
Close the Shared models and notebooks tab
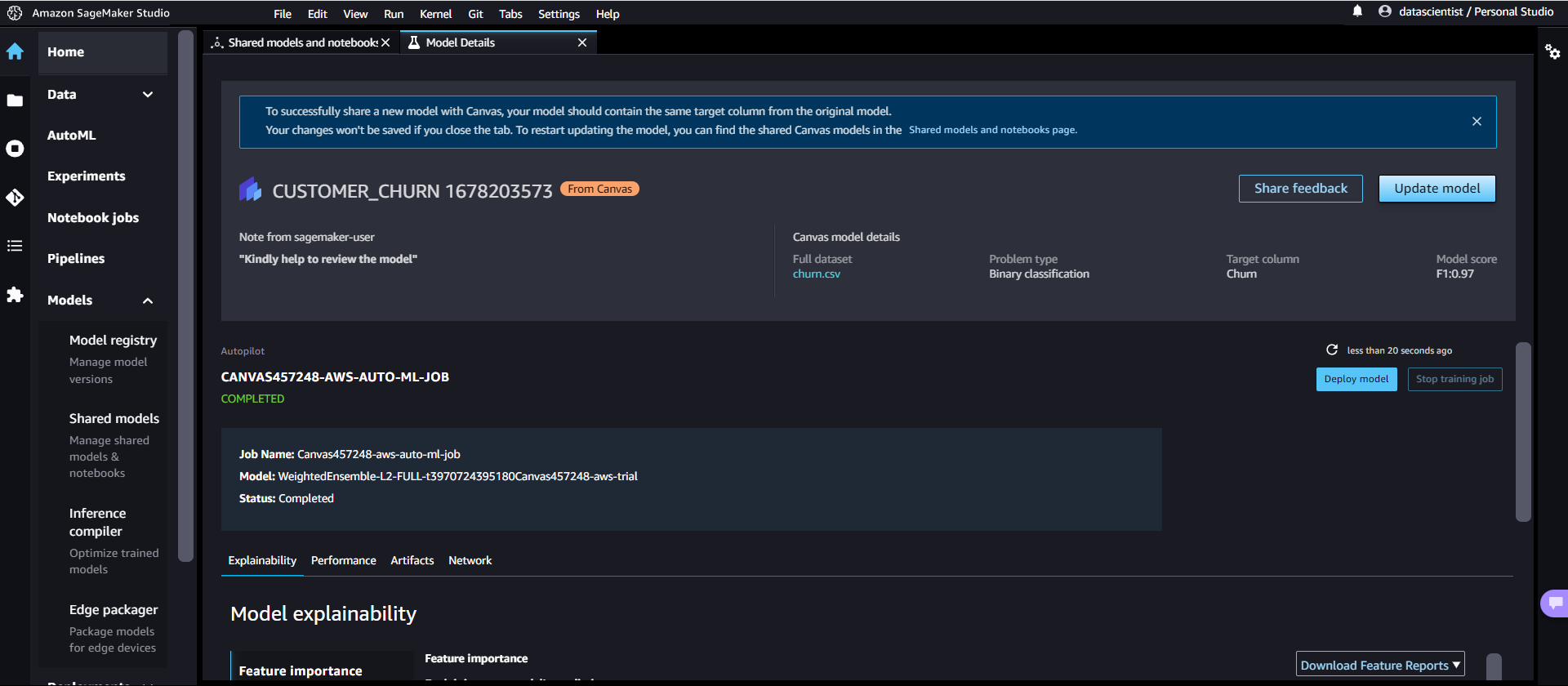coord(385,42)
